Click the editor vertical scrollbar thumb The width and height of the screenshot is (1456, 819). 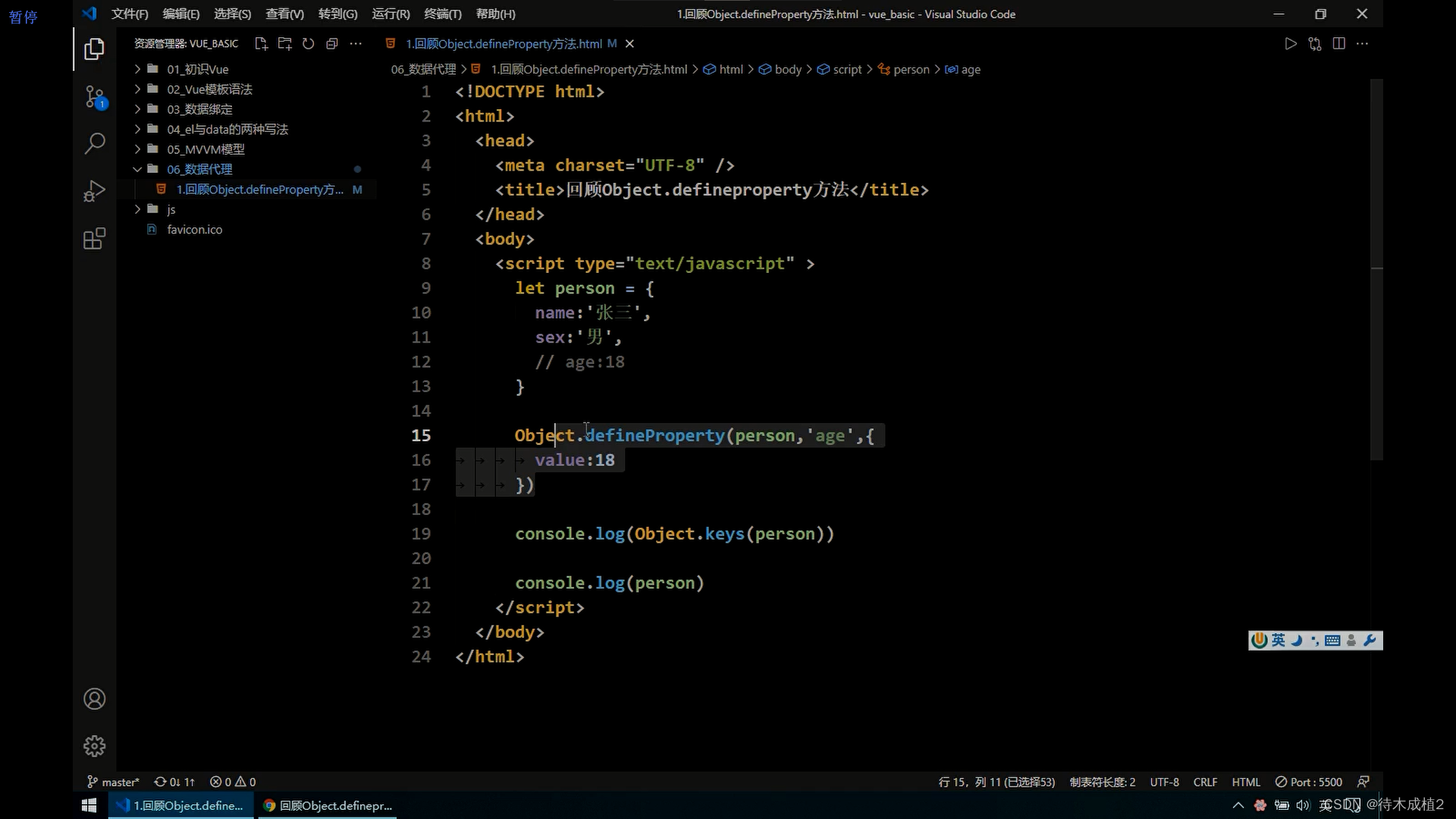pyautogui.click(x=1376, y=269)
